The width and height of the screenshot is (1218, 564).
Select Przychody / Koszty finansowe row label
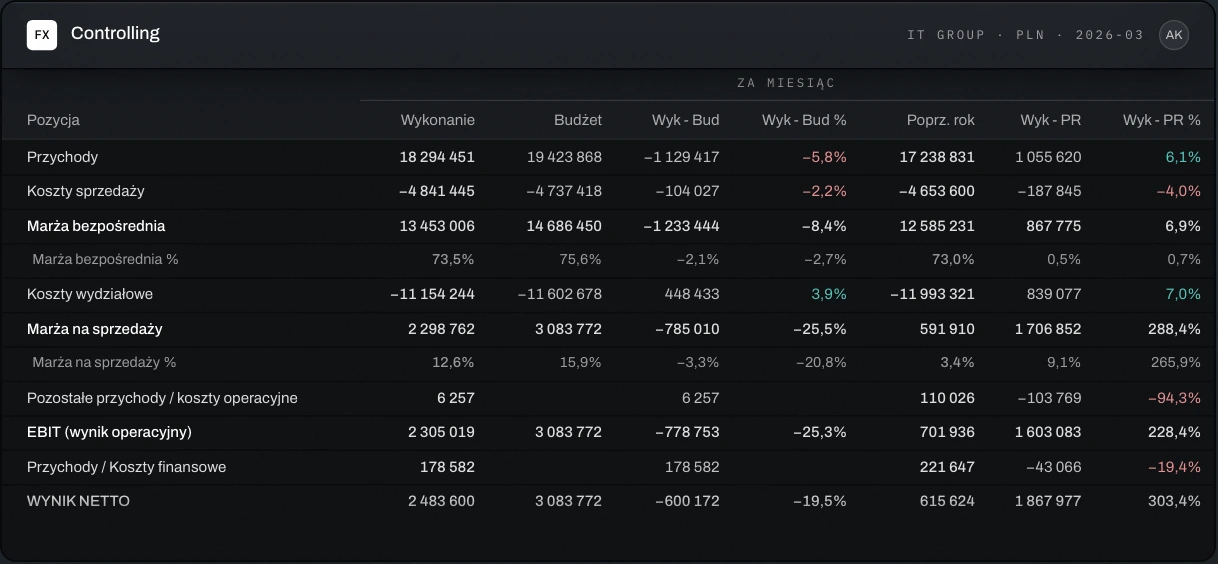(x=126, y=467)
